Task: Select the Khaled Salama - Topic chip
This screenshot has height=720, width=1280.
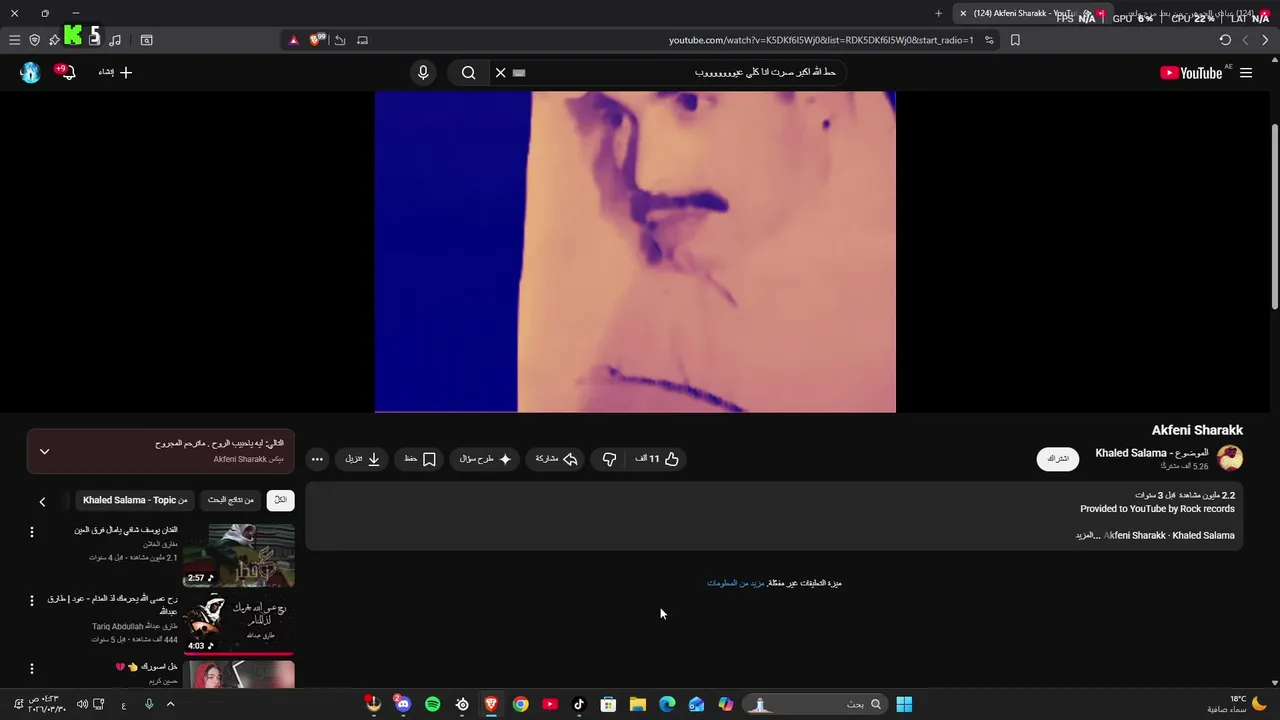Action: click(x=135, y=500)
